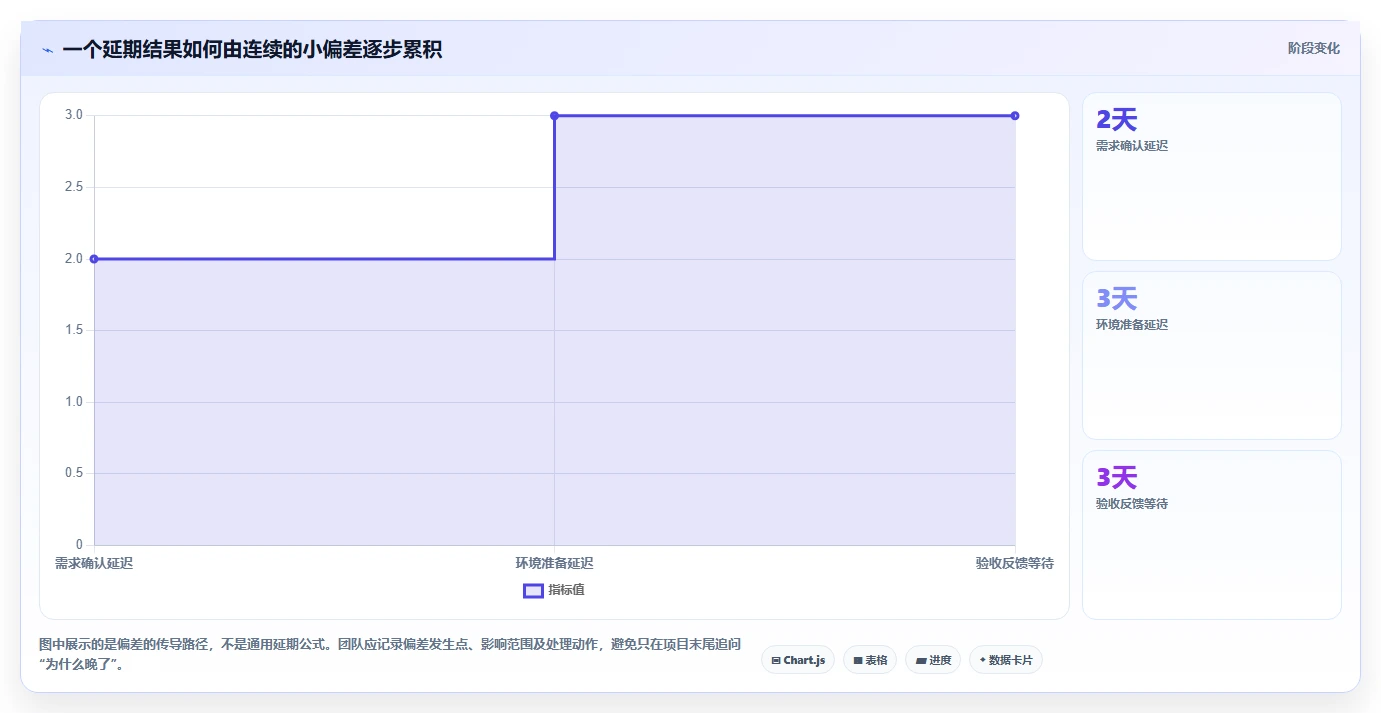This screenshot has width=1381, height=713.
Task: Click the 验收反馈等待 x-axis label
Action: pos(1015,564)
